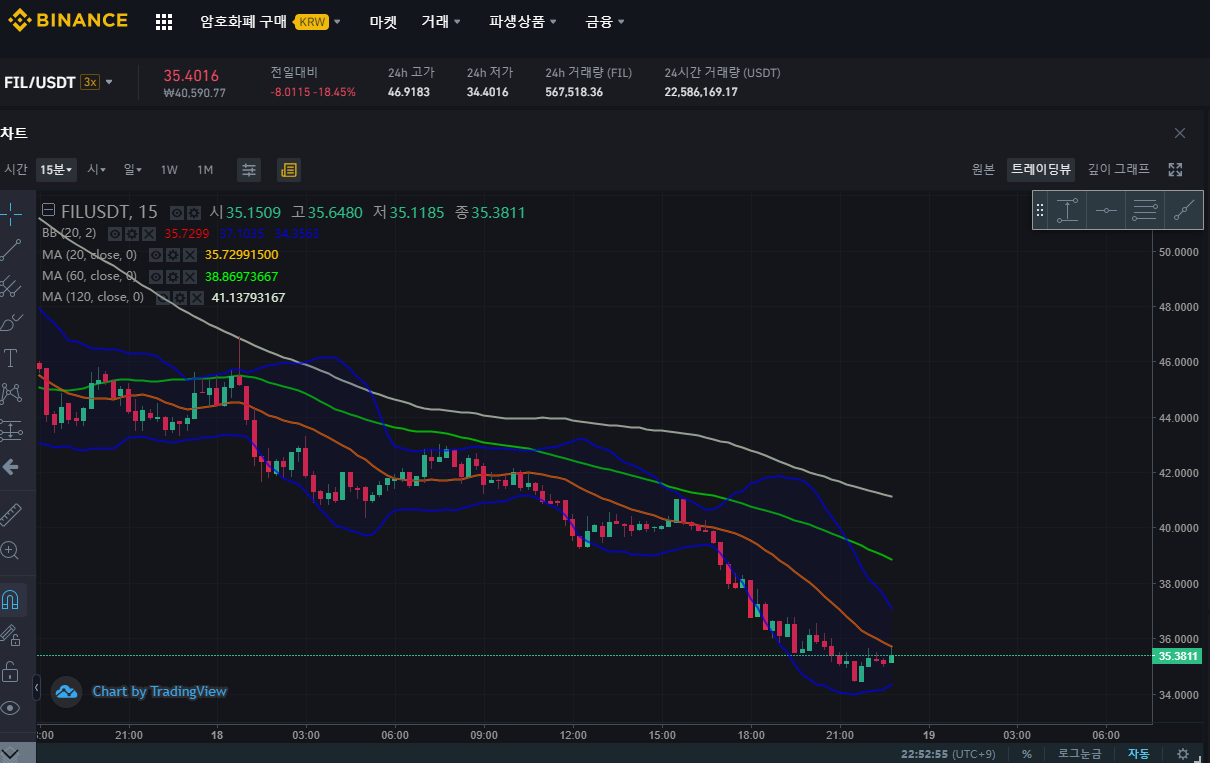Screen dimensions: 1210x763
Task: Select the vertical price range favorite tool
Action: [x=1068, y=210]
